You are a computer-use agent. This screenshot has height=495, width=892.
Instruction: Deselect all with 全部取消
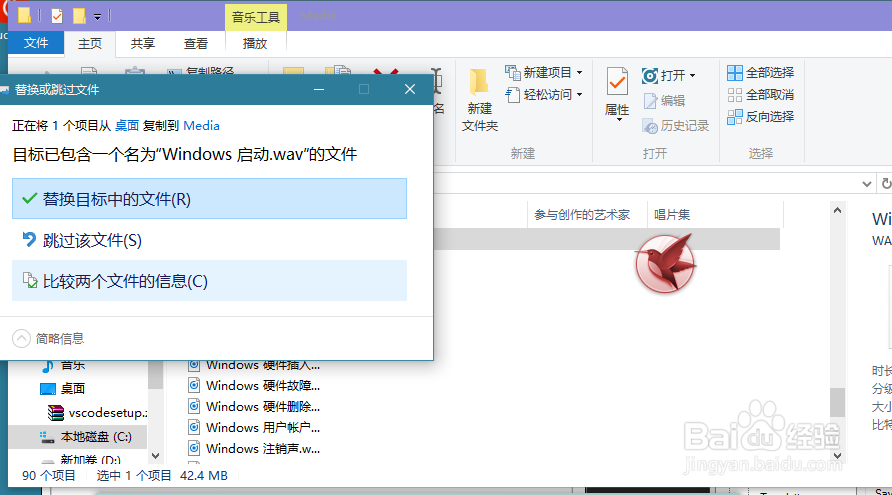[x=761, y=94]
